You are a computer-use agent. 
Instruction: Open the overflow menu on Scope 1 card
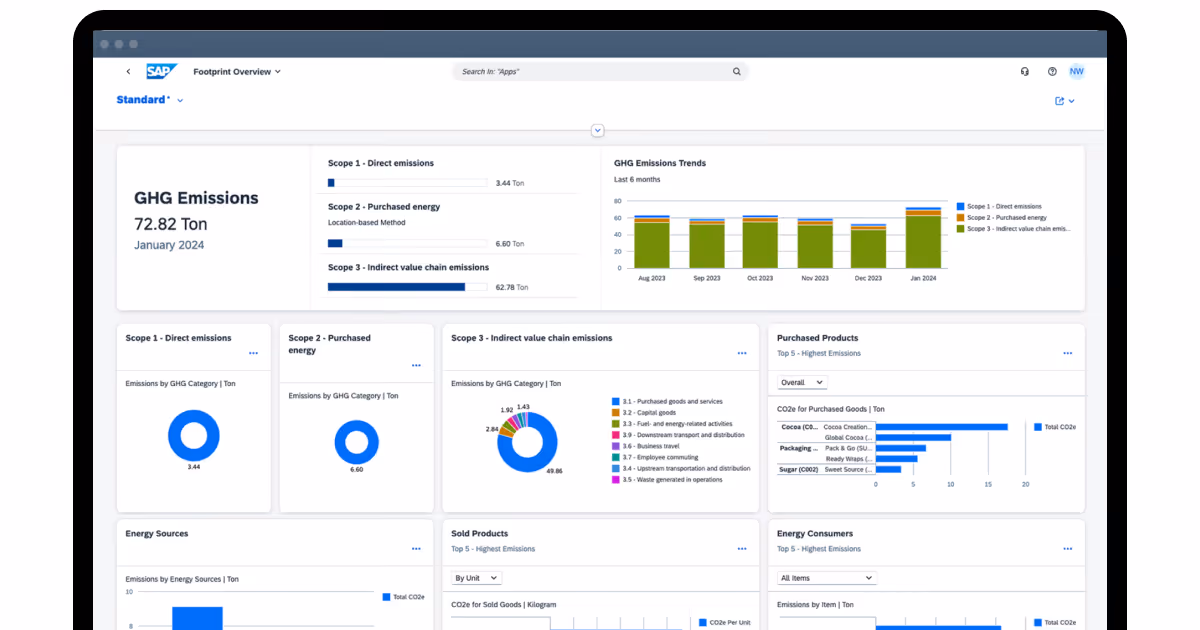click(x=253, y=353)
